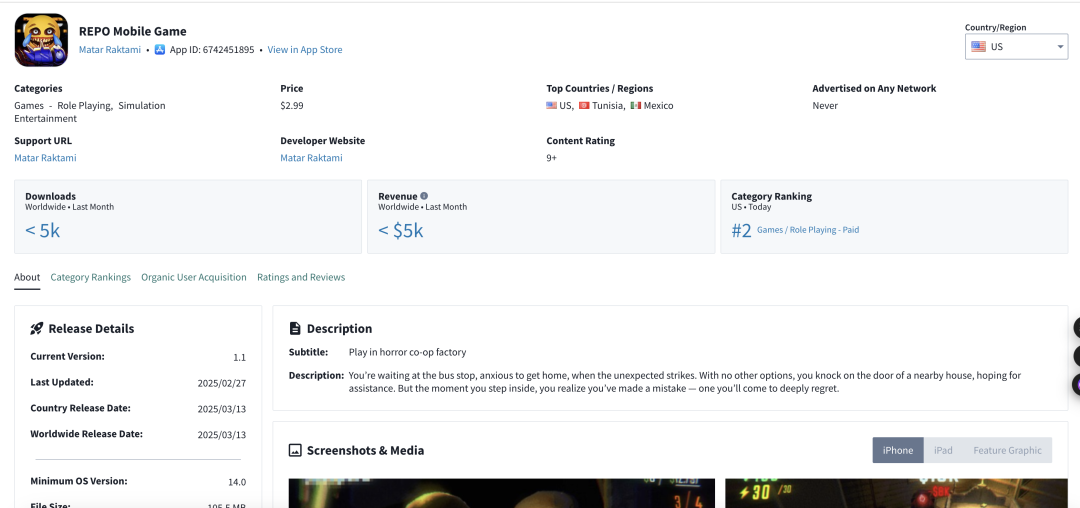Switch to the Category Rankings tab
1080x508 pixels.
coord(90,277)
